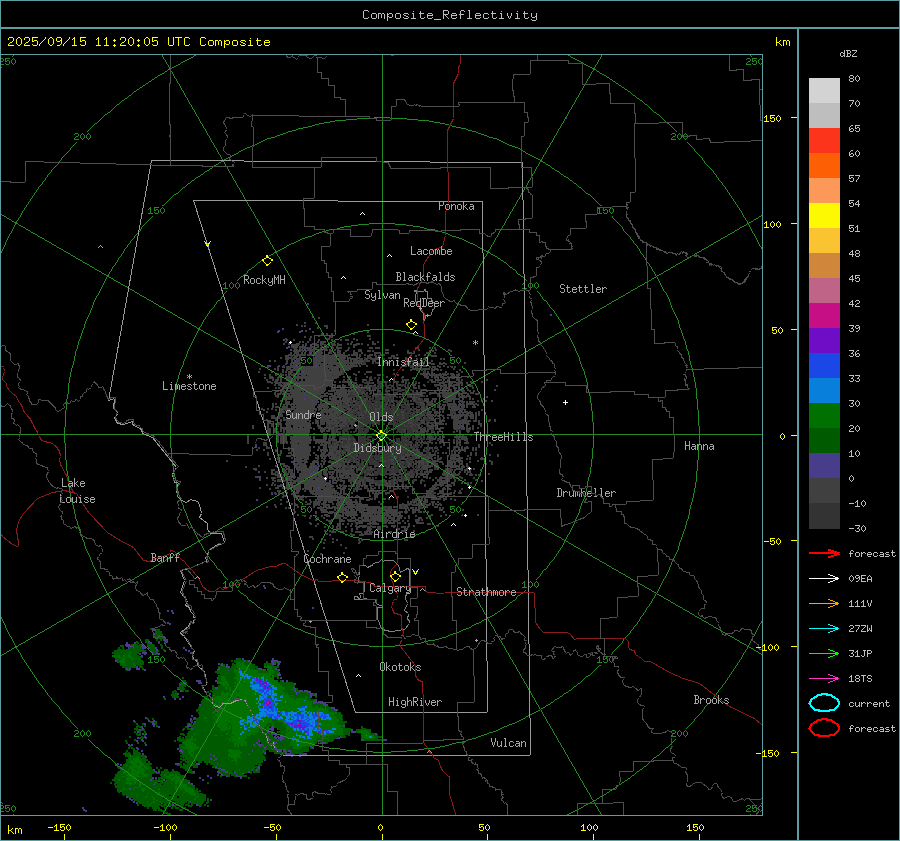Screen dimensions: 900x841
Task: Click the red forecast arrow in the legend
Action: coord(824,553)
